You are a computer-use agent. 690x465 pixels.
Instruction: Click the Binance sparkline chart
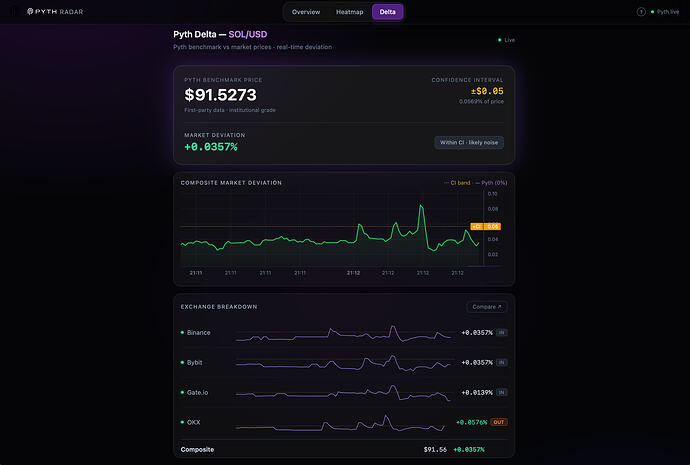[x=343, y=334]
